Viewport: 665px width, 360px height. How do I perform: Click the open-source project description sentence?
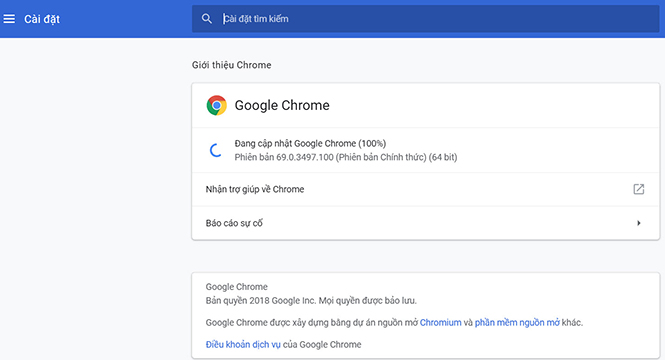point(394,323)
